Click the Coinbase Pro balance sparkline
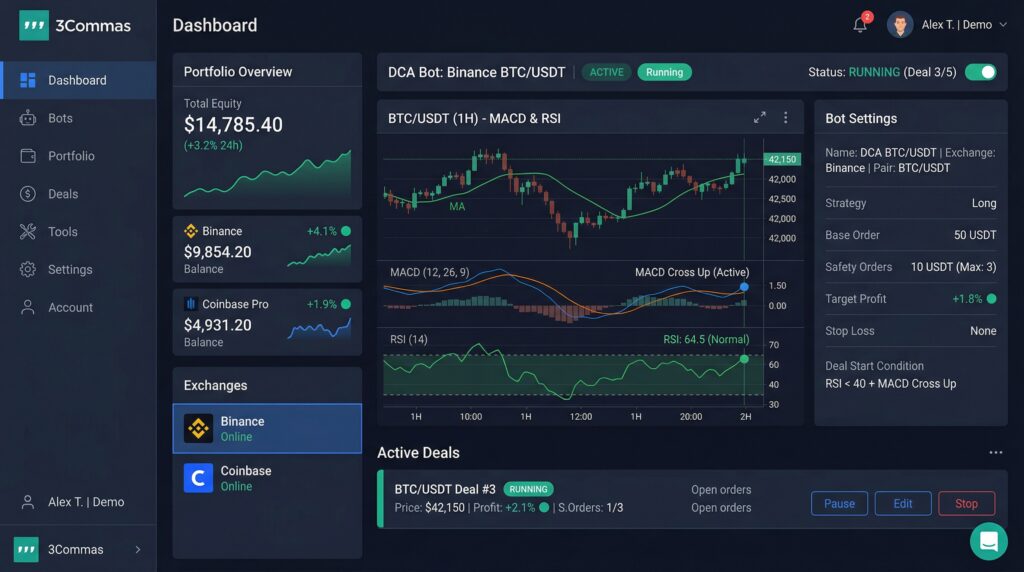Screen dimensions: 1024x572 pyautogui.click(x=319, y=328)
